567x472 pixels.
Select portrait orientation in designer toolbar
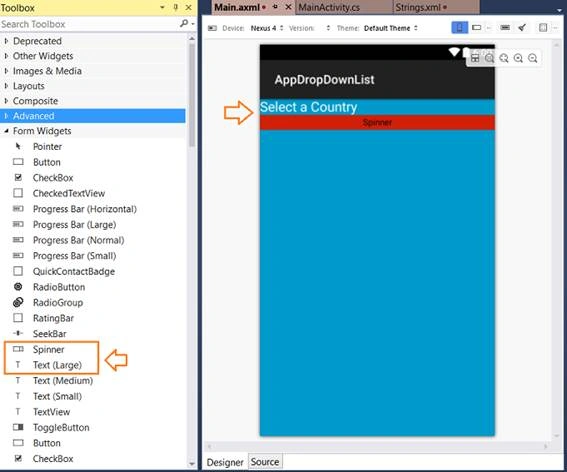pos(460,28)
